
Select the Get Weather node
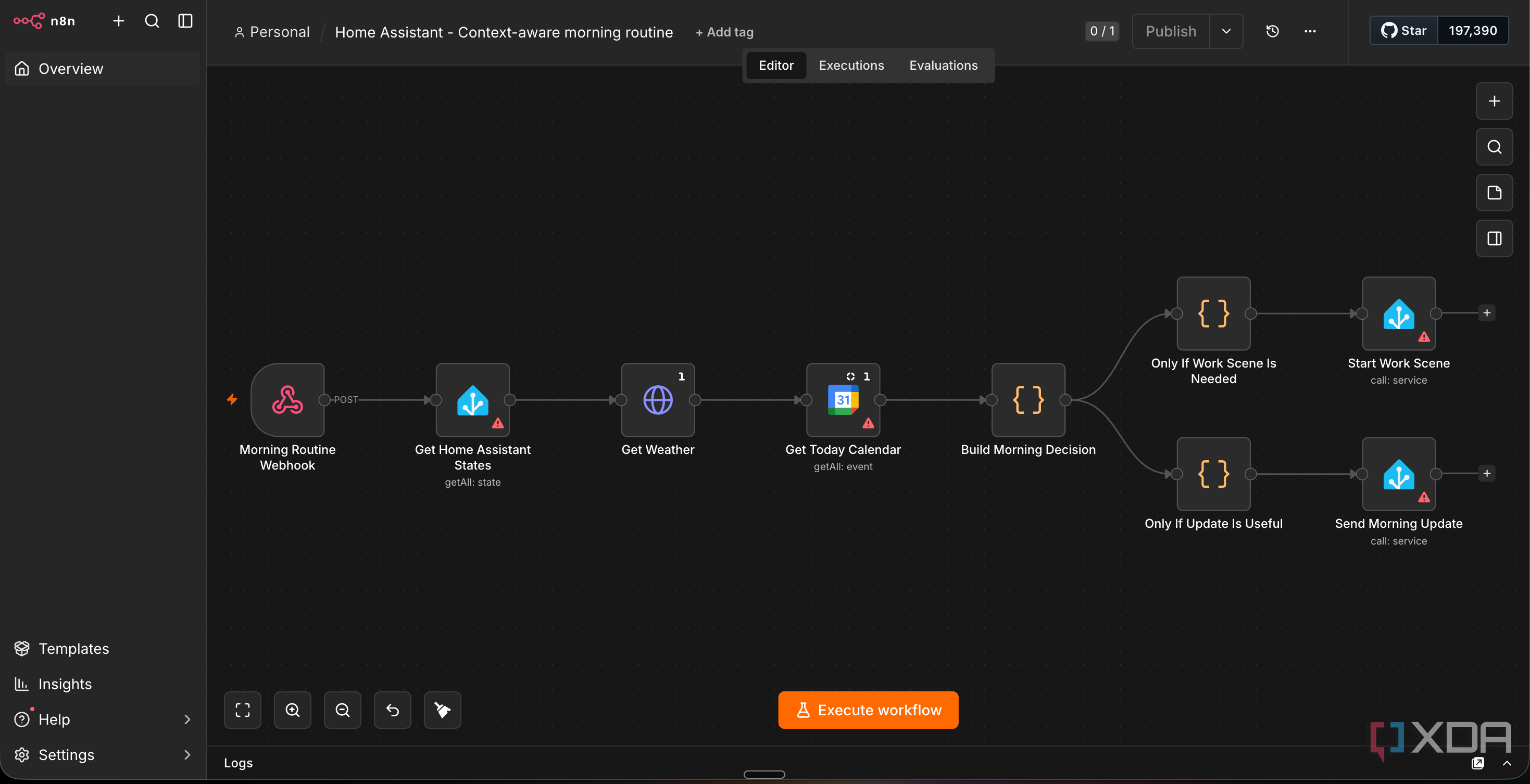(x=658, y=400)
